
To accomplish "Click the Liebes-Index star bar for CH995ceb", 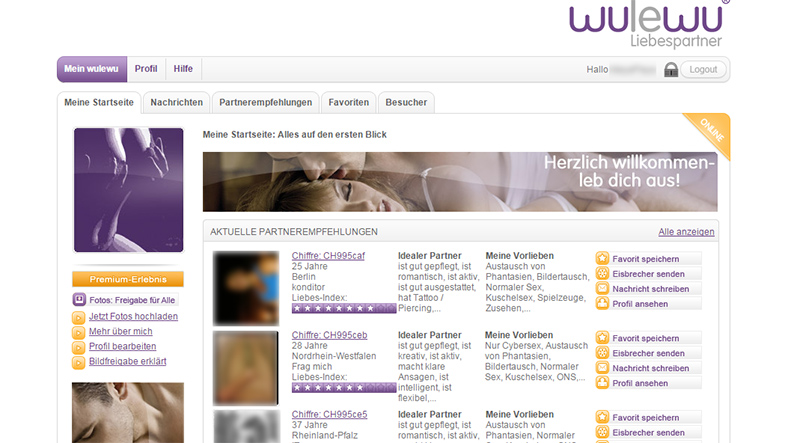I will [x=344, y=388].
